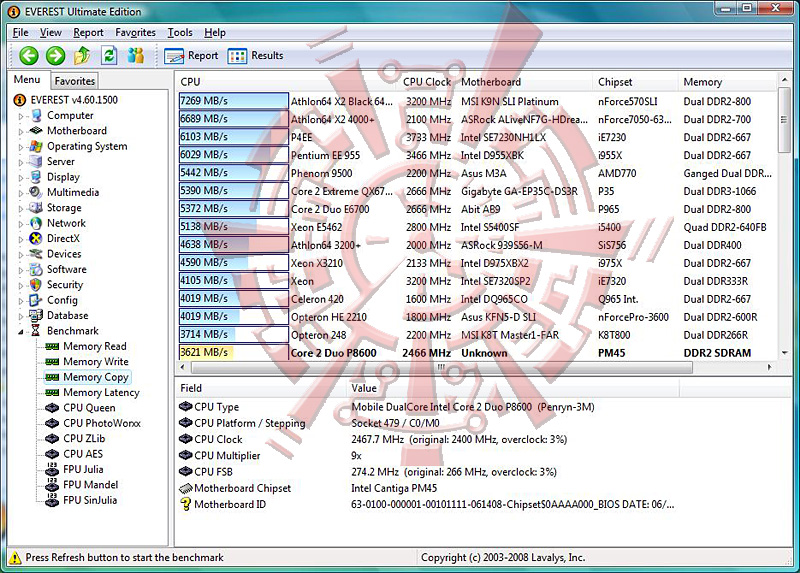Expand the Operating System tree node
Image resolution: width=800 pixels, height=573 pixels.
tap(21, 147)
